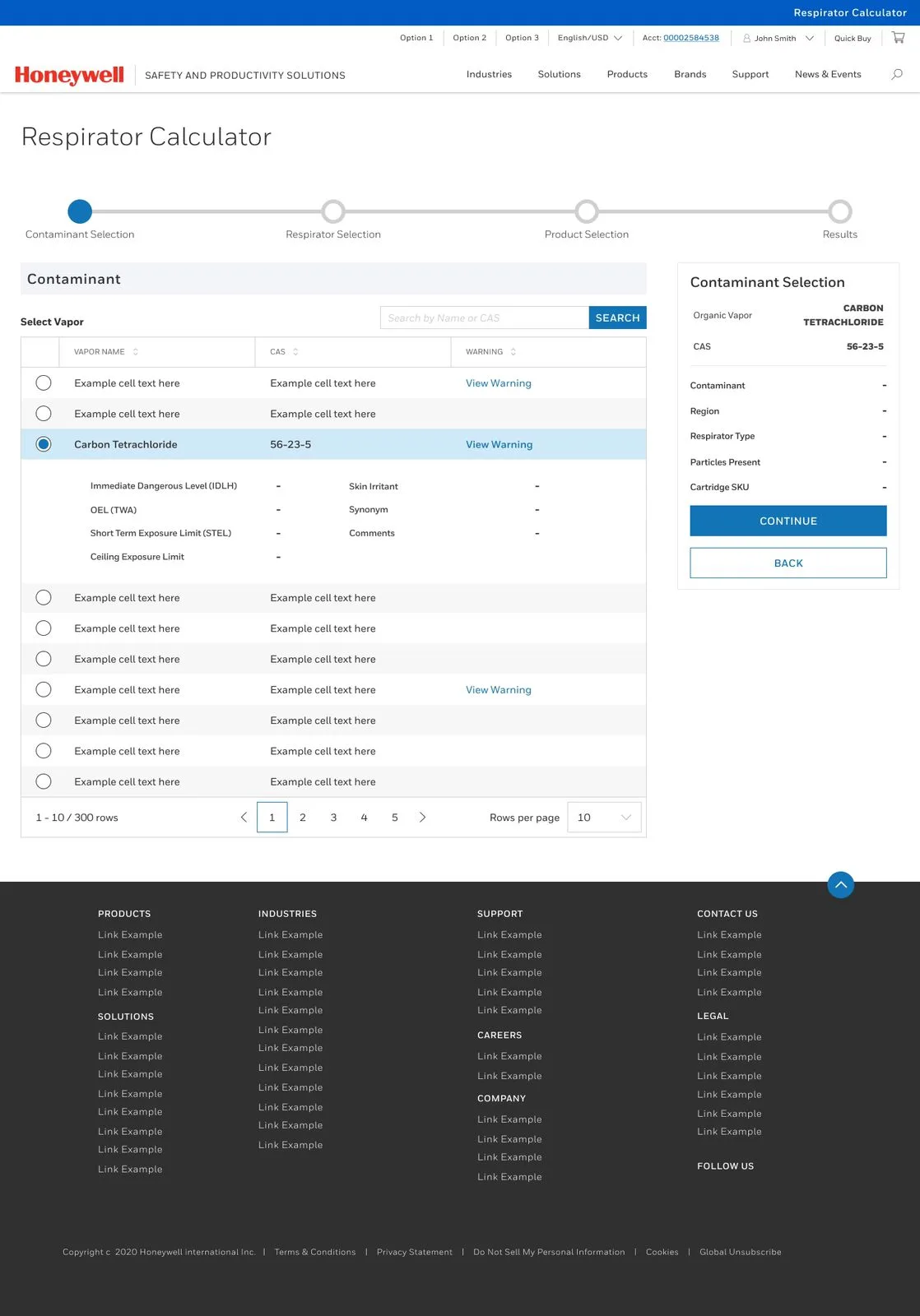This screenshot has width=920, height=1316.
Task: Go to page 2 in pagination
Action: coord(303,818)
